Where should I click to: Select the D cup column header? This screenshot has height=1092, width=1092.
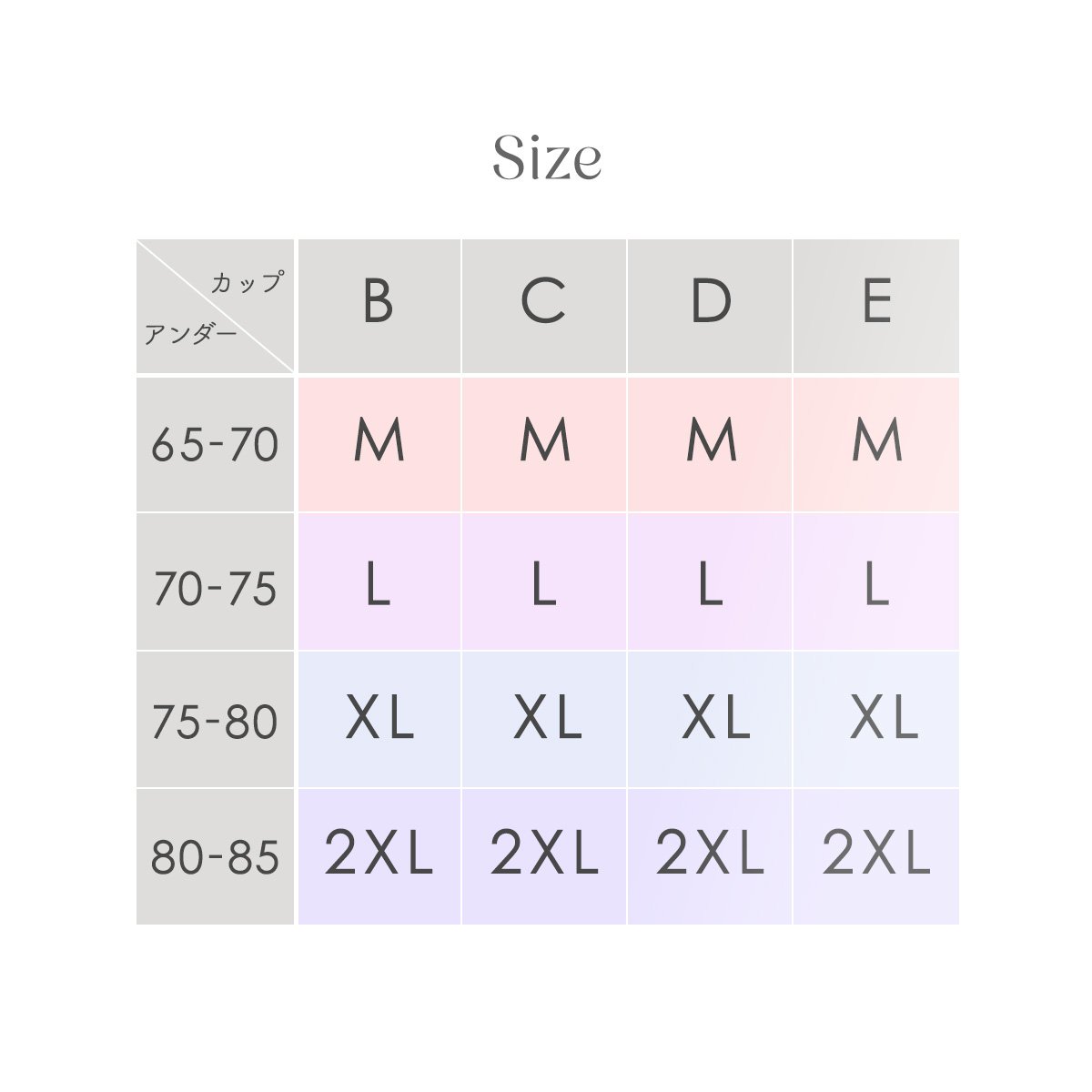click(x=710, y=307)
